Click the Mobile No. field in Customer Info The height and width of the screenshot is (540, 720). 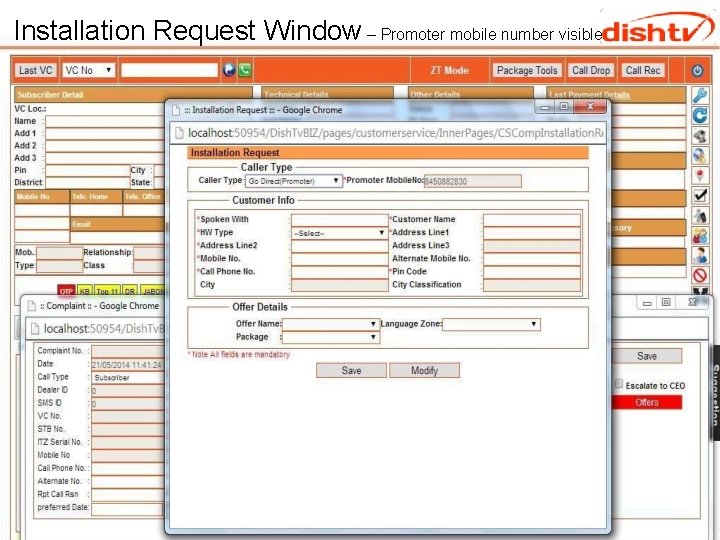[x=339, y=259]
